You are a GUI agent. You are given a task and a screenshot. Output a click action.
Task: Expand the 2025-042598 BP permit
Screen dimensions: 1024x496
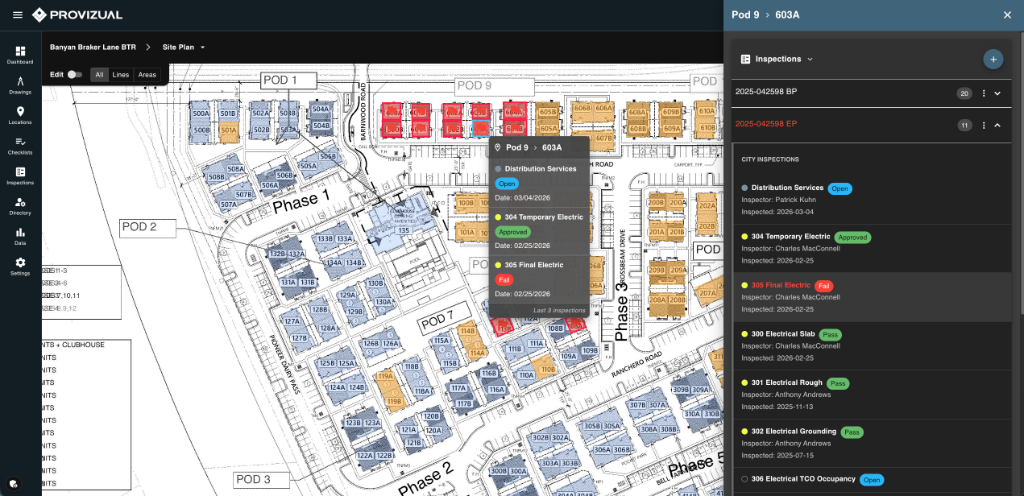click(x=997, y=93)
